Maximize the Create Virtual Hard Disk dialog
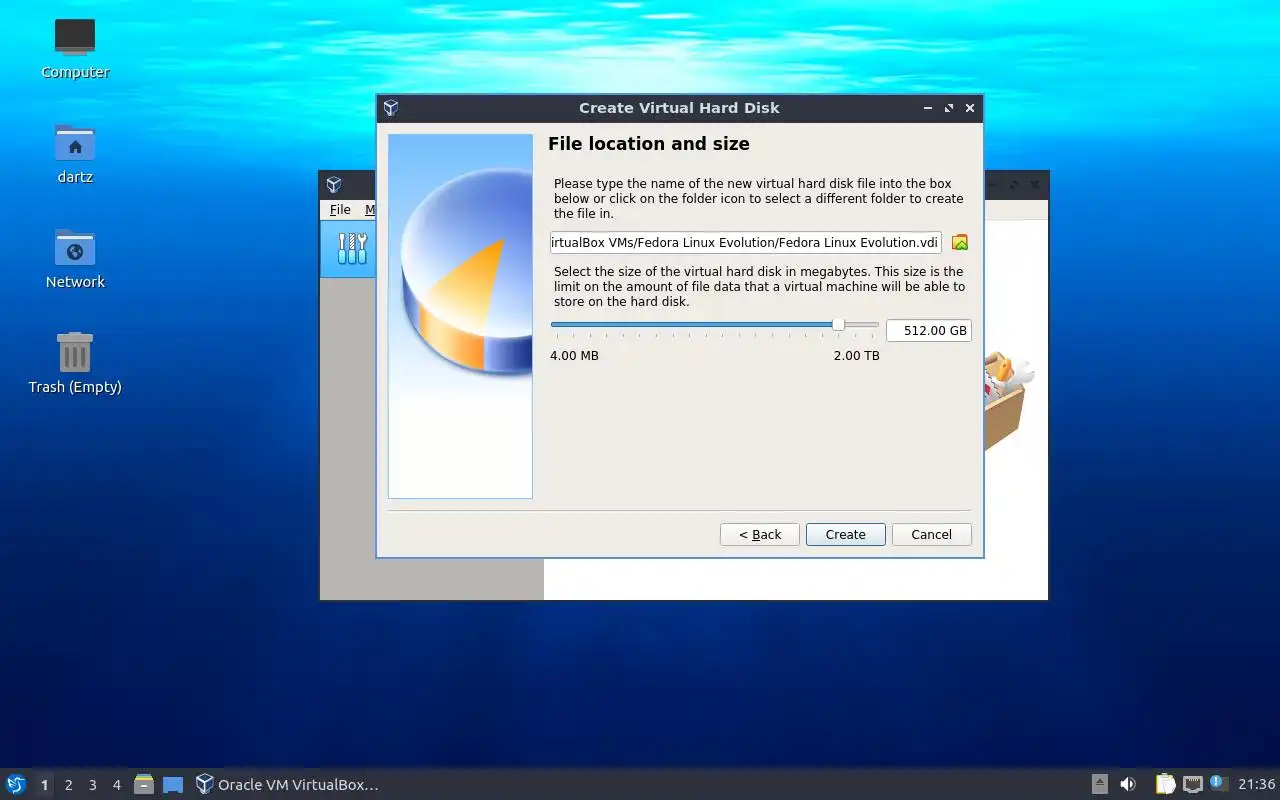This screenshot has width=1280, height=800. 949,108
